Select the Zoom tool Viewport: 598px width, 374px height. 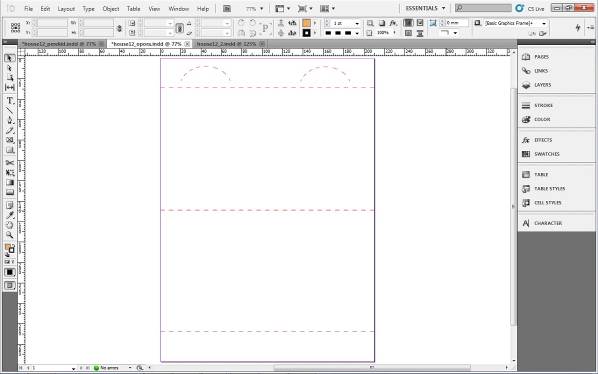coord(10,235)
